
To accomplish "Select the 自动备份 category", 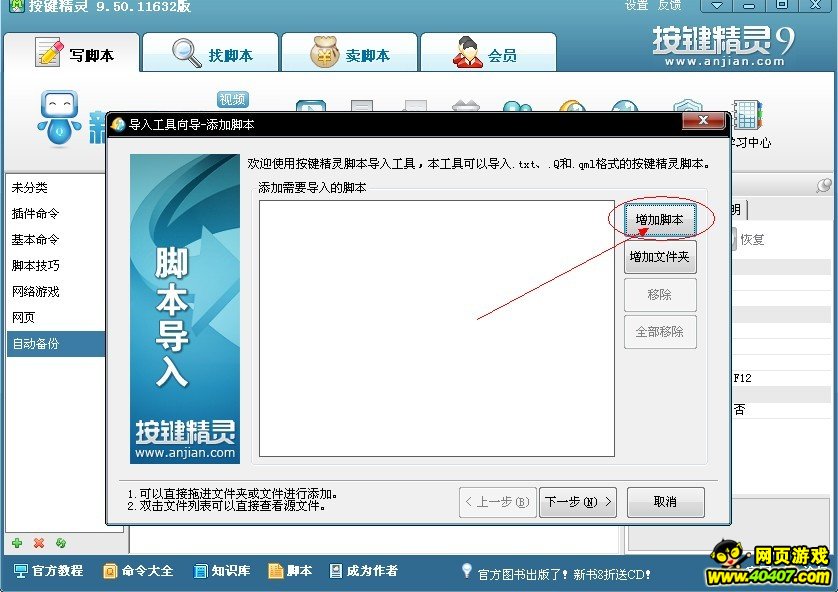I will (x=56, y=344).
